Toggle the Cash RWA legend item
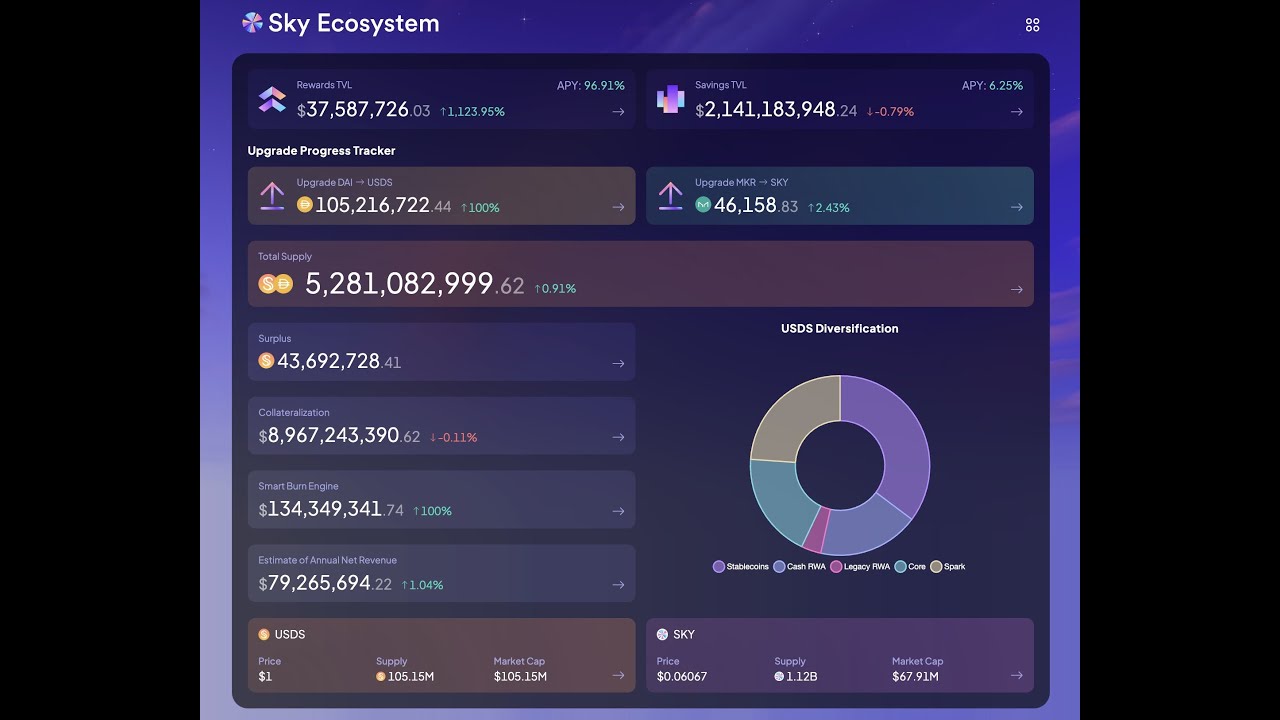1280x720 pixels. click(800, 567)
